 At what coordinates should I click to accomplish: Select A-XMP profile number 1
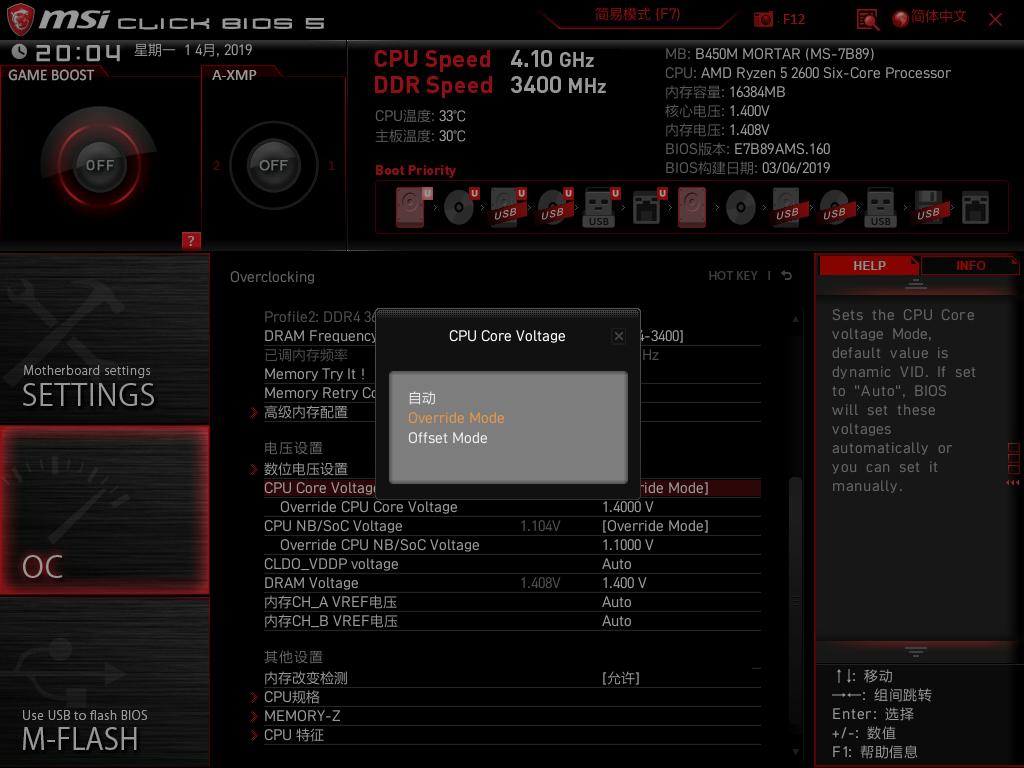(331, 166)
